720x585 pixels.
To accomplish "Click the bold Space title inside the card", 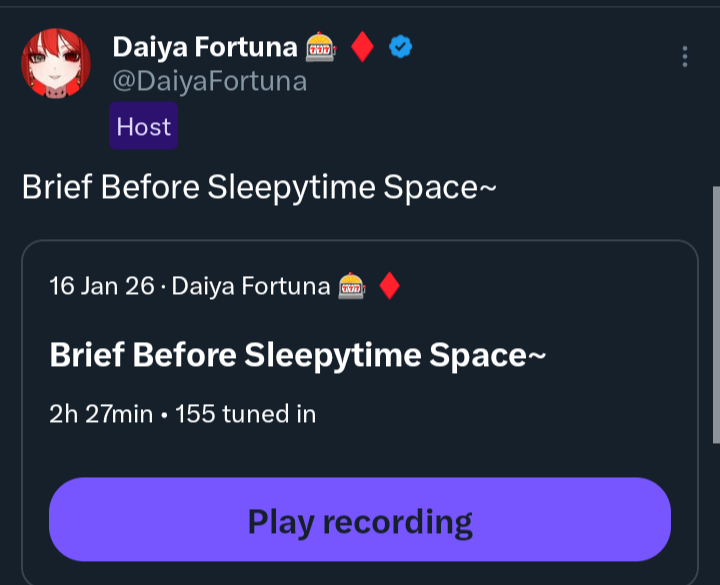I will tap(297, 355).
